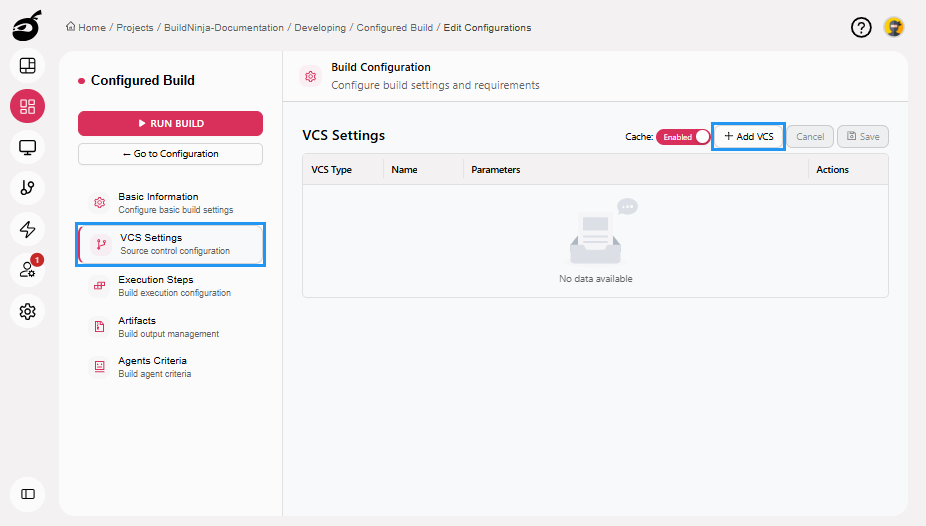The height and width of the screenshot is (526, 926).
Task: Open the Execution Steps section
Action: (170, 286)
